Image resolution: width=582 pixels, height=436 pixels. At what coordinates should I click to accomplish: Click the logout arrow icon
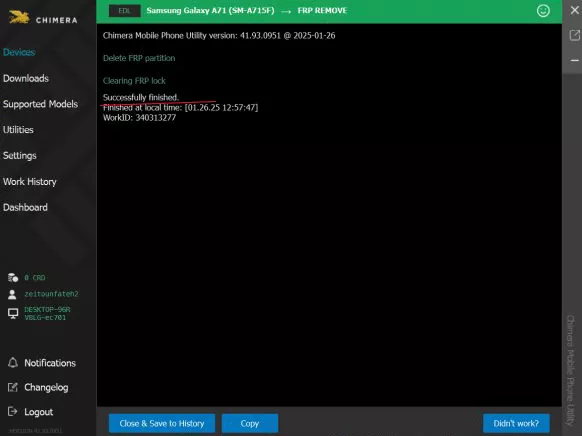tap(13, 412)
